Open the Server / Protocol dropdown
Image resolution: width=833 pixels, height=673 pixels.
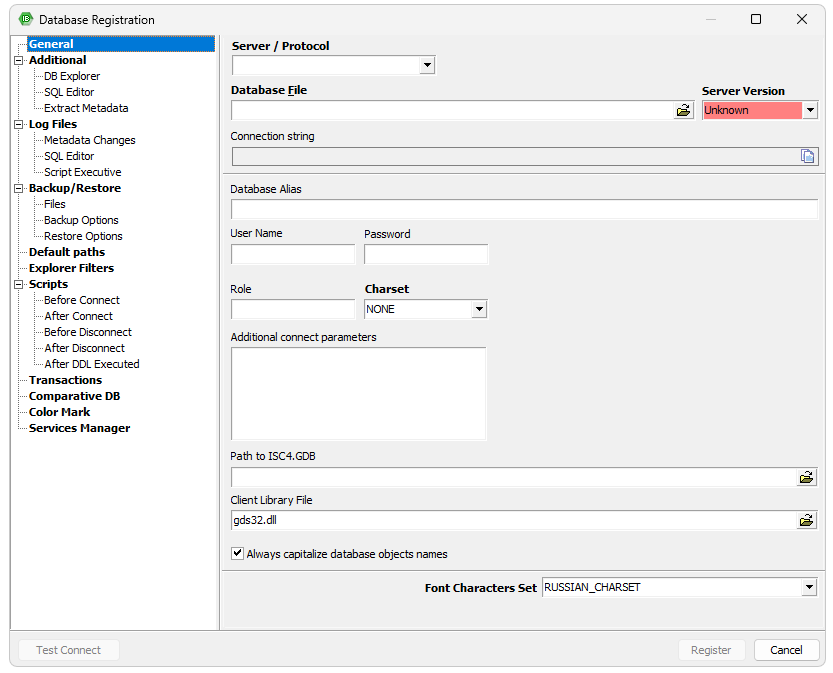[x=427, y=65]
